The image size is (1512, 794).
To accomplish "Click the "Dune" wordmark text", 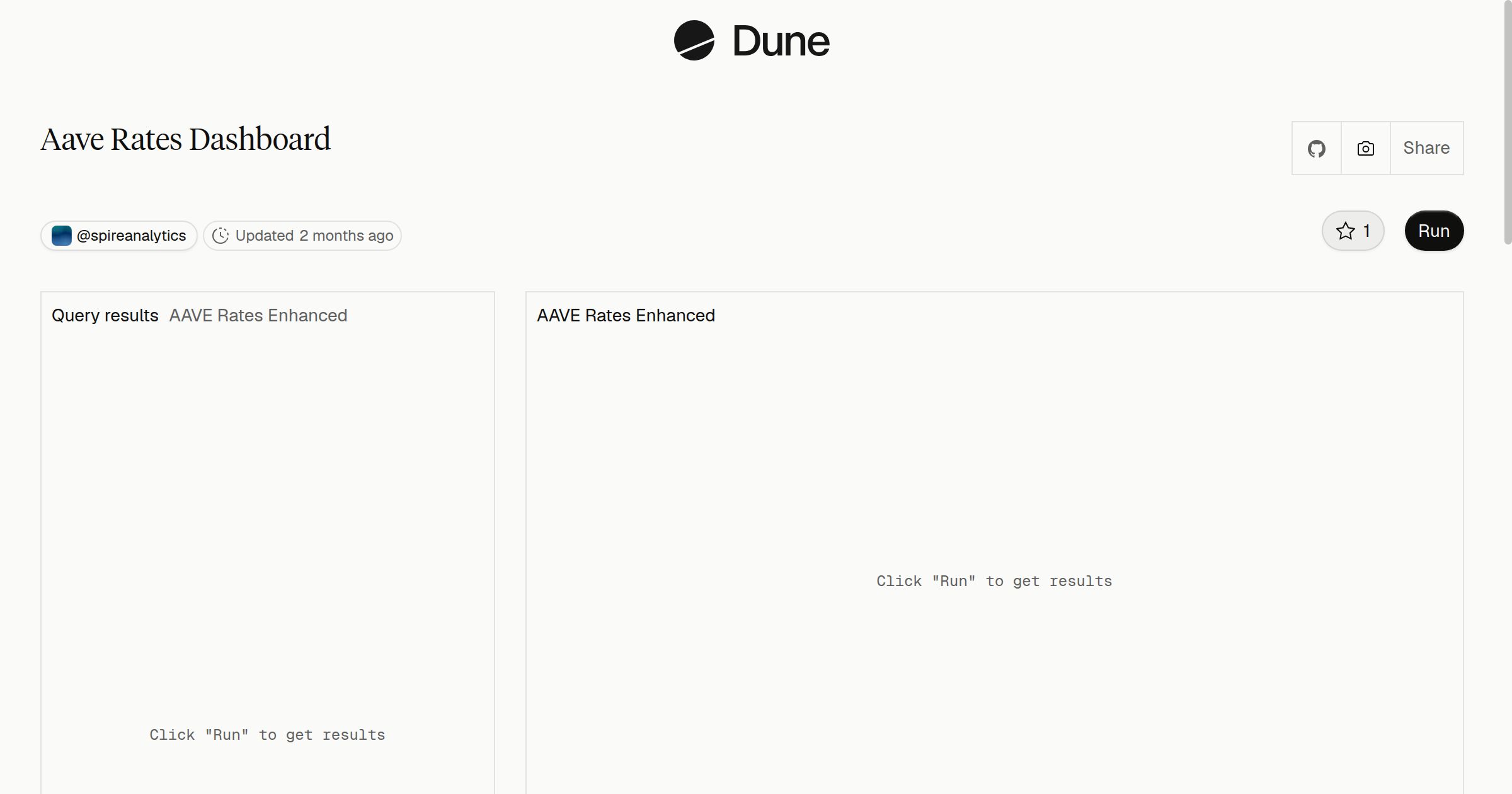I will [x=781, y=41].
